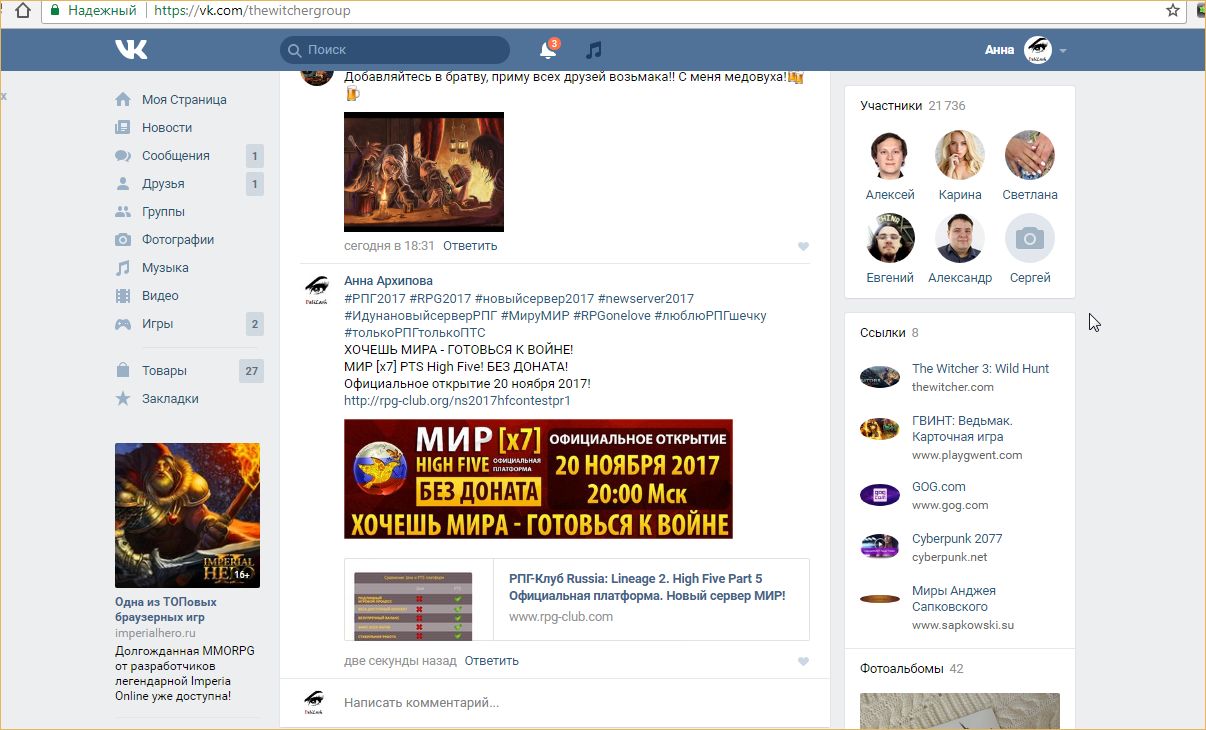
Task: Click the Игры gamepad icon
Action: (123, 324)
